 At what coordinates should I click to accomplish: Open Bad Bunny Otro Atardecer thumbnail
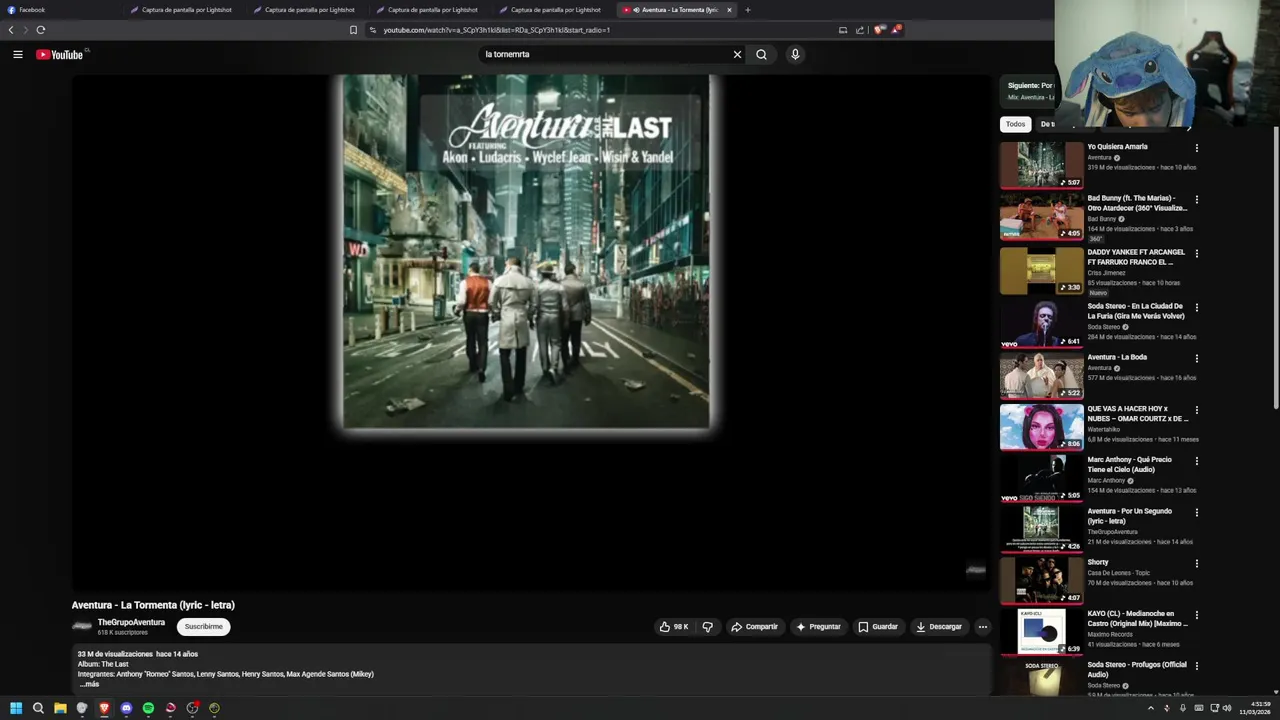pos(1041,216)
